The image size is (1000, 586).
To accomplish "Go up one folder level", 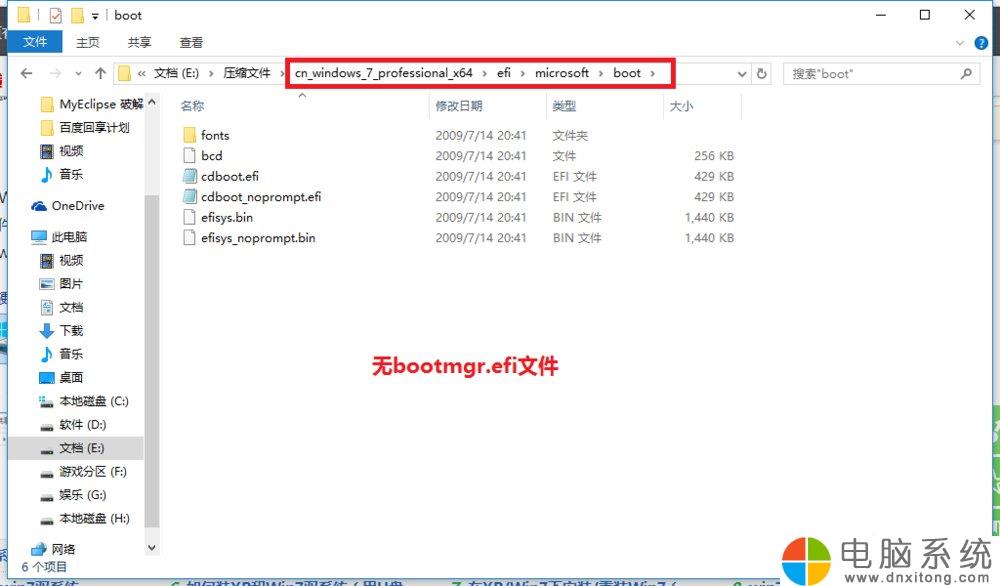I will pos(100,73).
